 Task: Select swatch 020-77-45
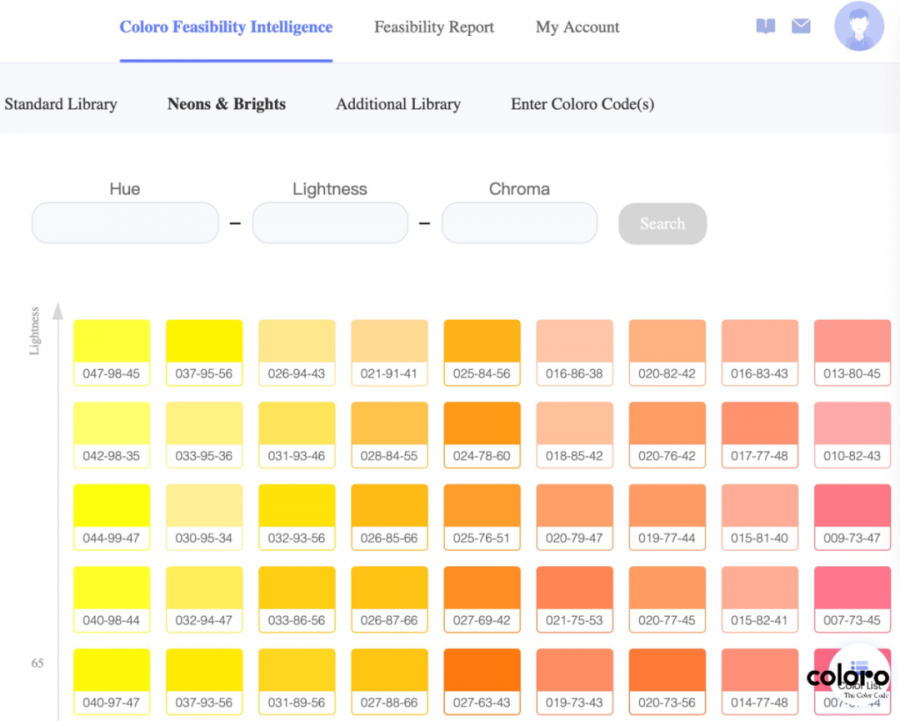pos(667,599)
